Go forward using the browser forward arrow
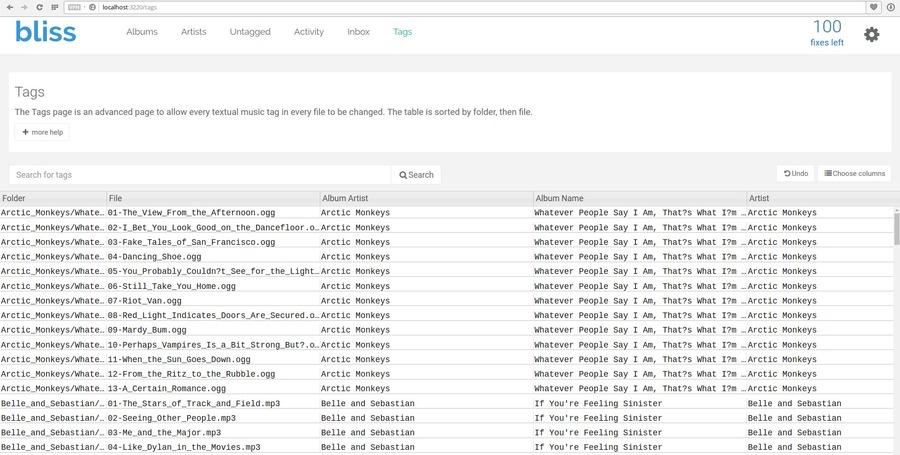Image resolution: width=900 pixels, height=455 pixels. pyautogui.click(x=24, y=7)
